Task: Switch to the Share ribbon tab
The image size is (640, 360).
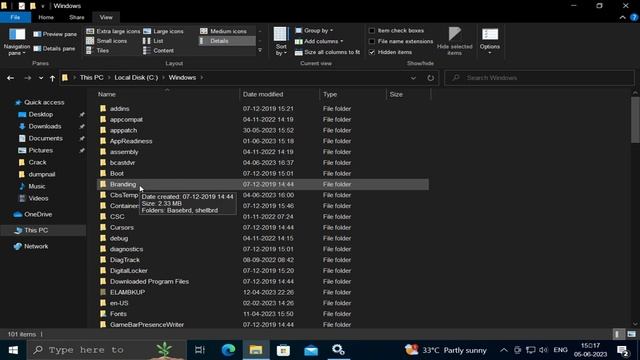Action: [x=77, y=17]
